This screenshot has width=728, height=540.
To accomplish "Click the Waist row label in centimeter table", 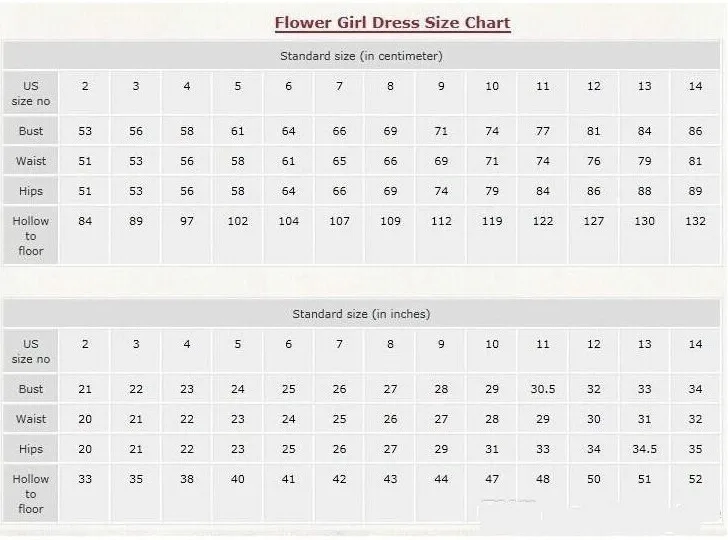I will (x=31, y=161).
